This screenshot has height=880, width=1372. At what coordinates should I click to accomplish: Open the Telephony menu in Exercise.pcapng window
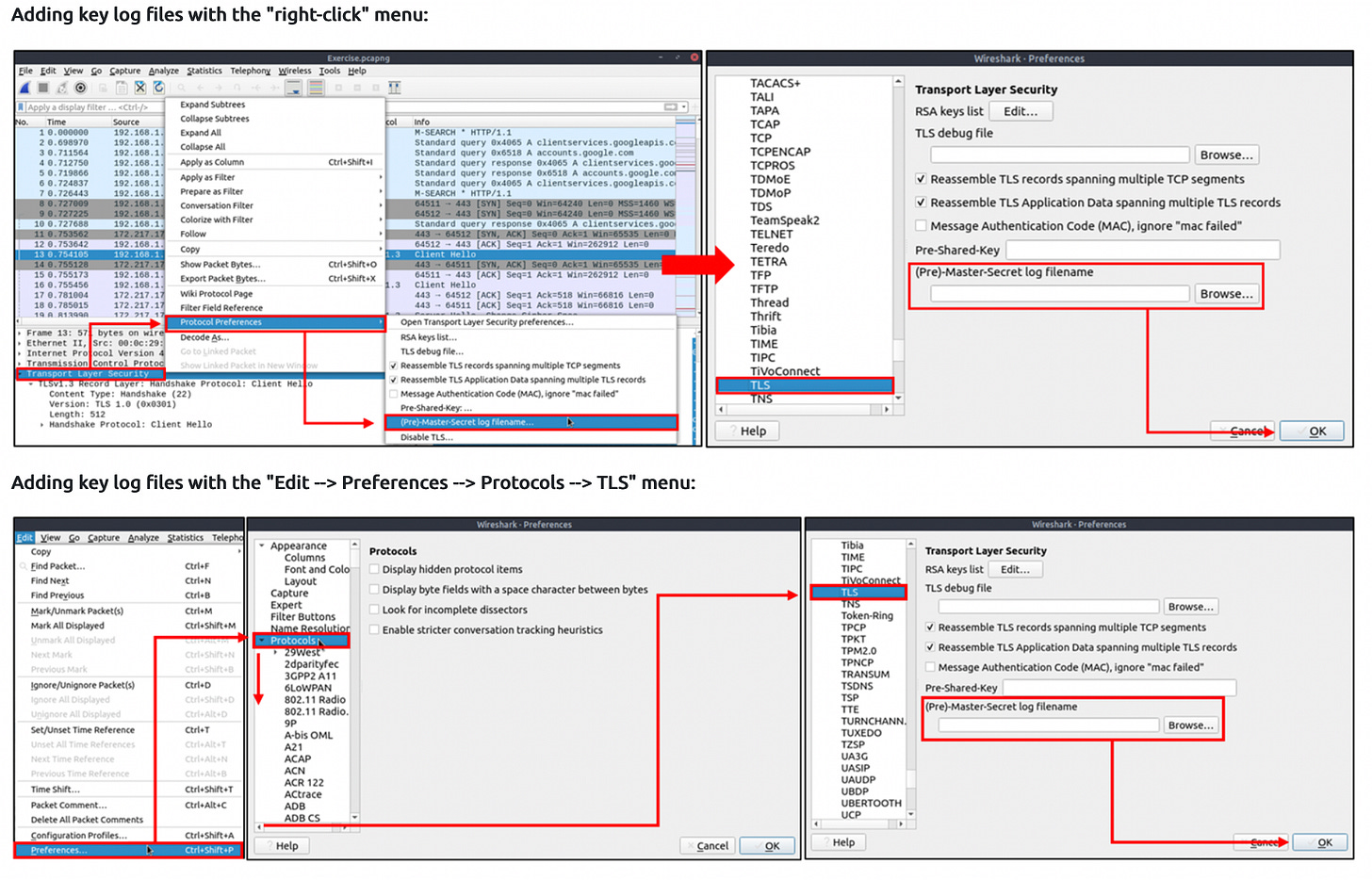pos(250,71)
